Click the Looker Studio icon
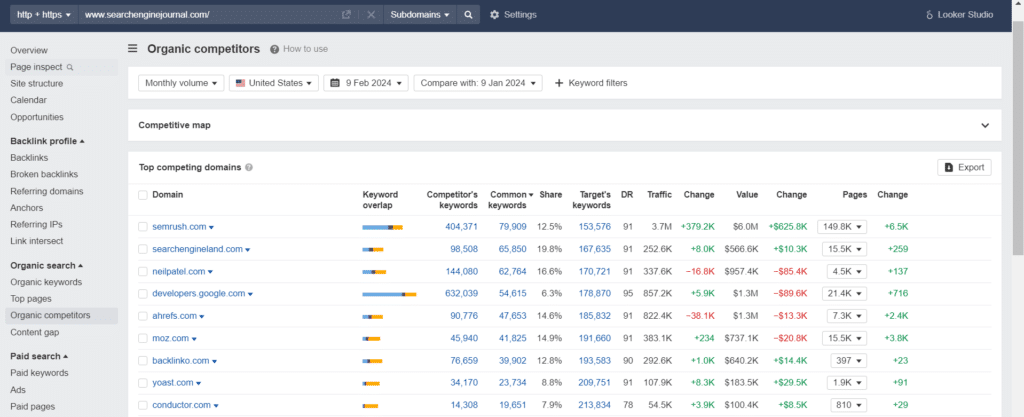The height and width of the screenshot is (417, 1024). click(929, 14)
